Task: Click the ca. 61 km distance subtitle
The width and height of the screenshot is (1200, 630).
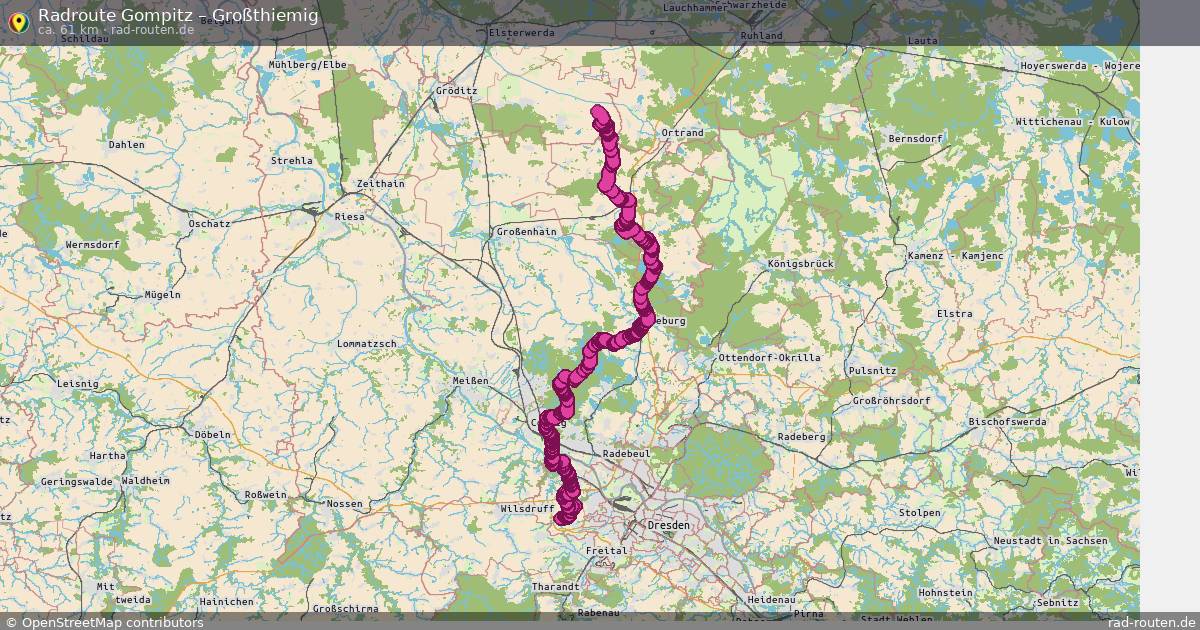Action: 68,29
